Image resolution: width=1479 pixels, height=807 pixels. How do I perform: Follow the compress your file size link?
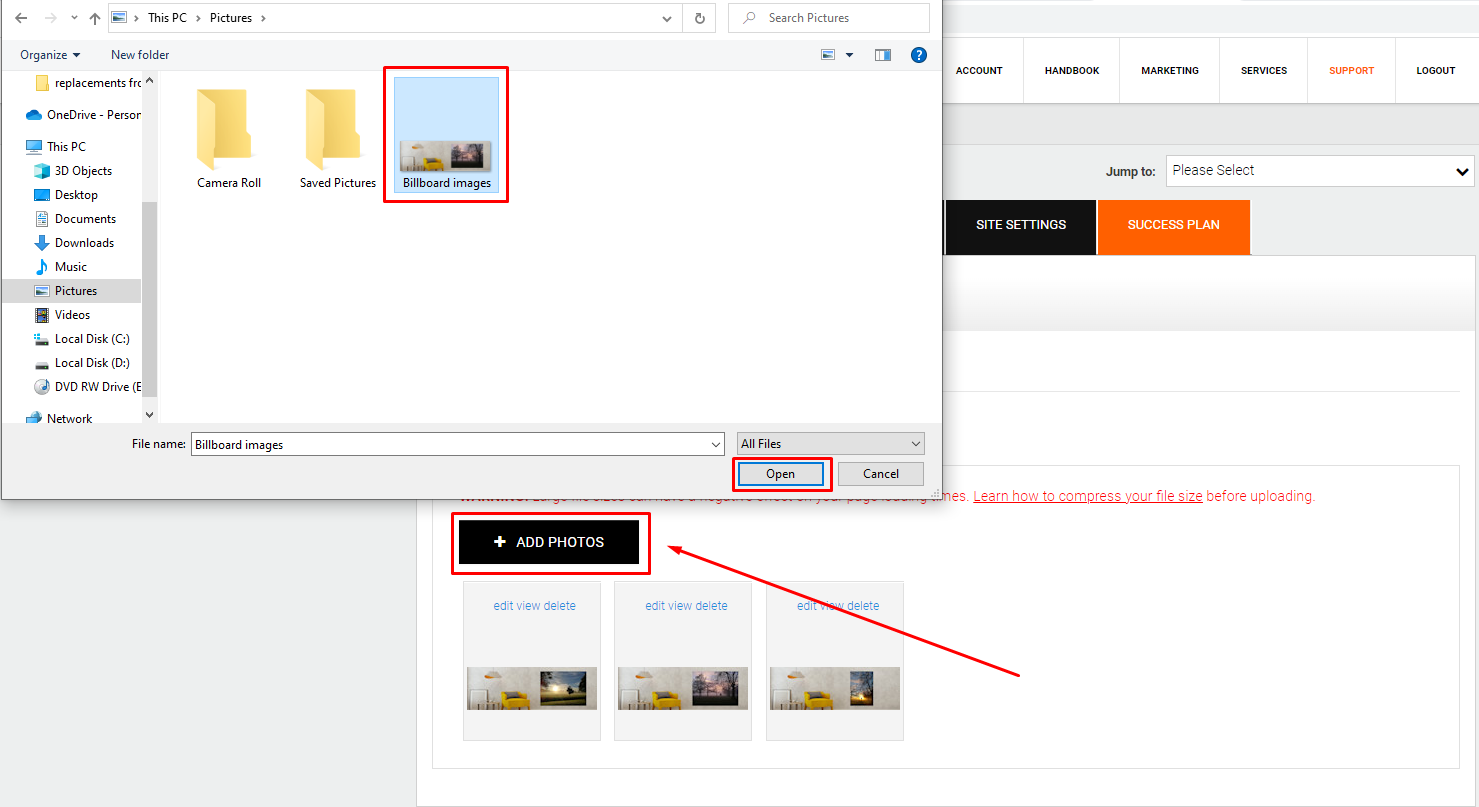(x=1088, y=496)
